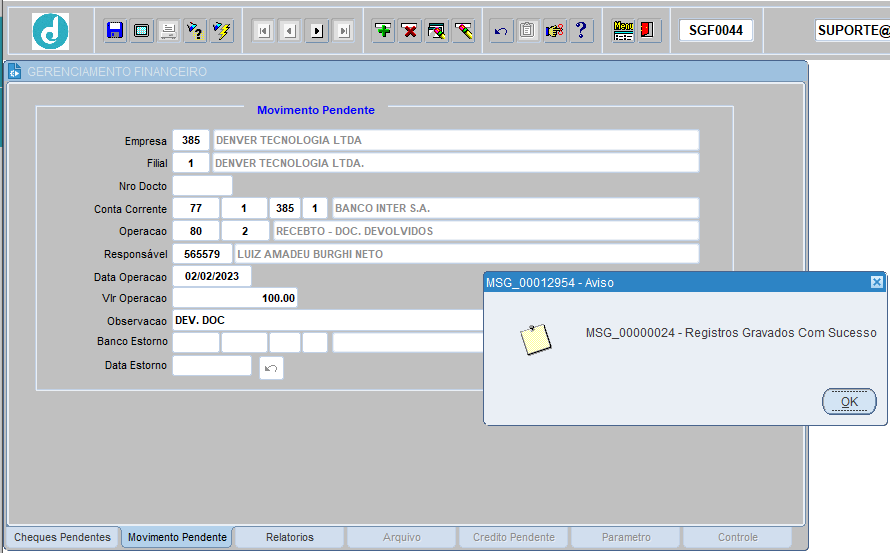This screenshot has height=553, width=890.
Task: Confirm the Aviso dialog with OK
Action: tap(849, 401)
